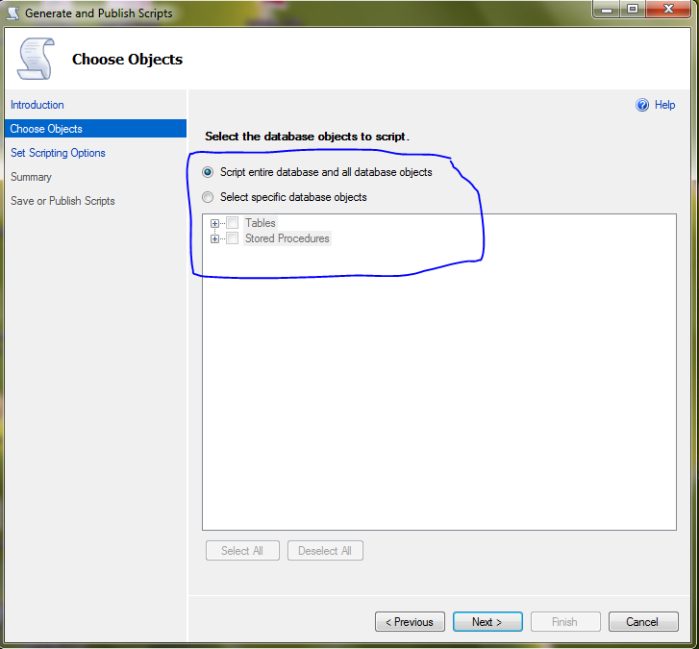
Task: Click the wizard icon in title bar
Action: coord(12,13)
